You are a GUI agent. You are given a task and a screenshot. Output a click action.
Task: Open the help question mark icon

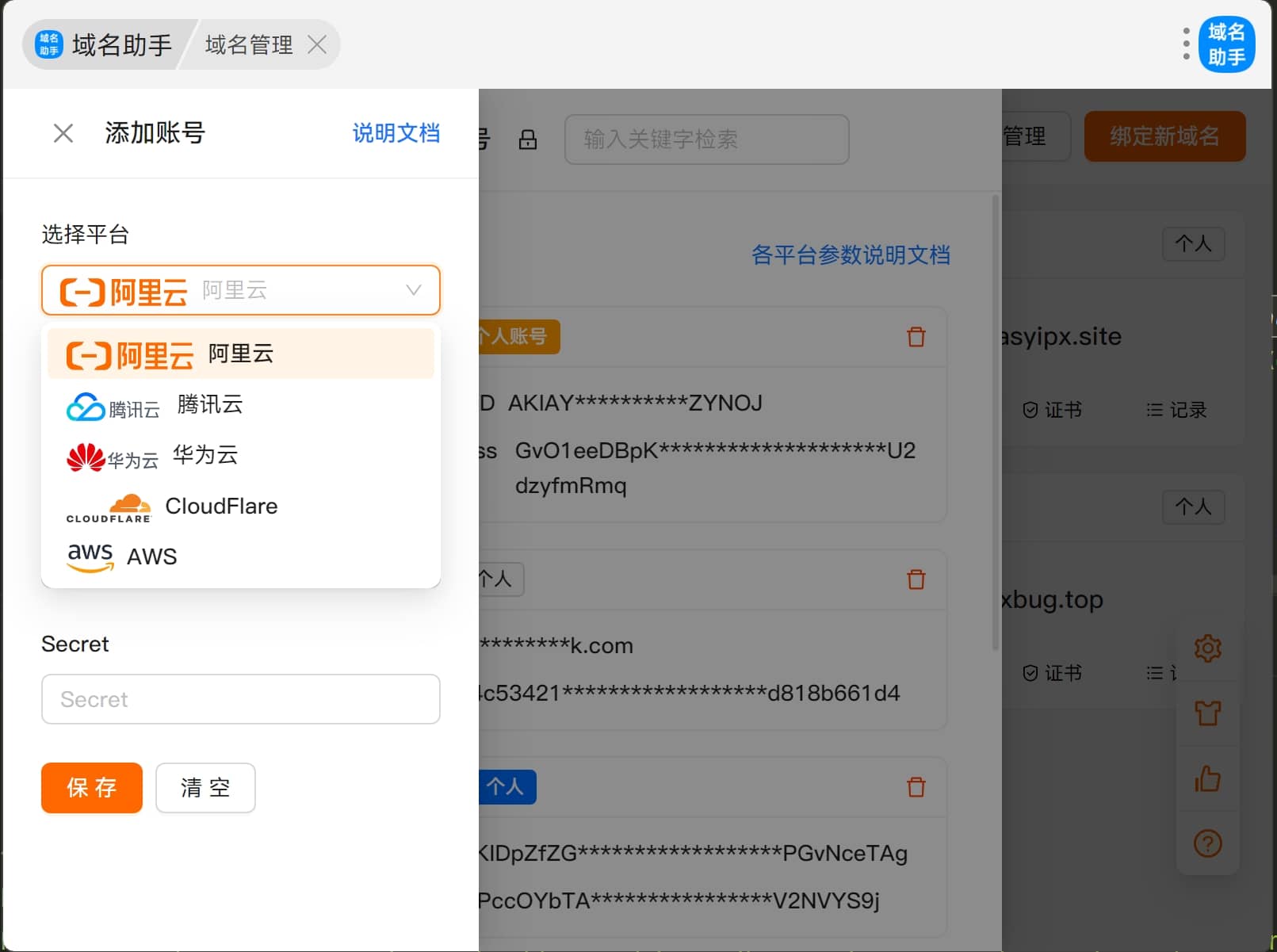coord(1208,843)
